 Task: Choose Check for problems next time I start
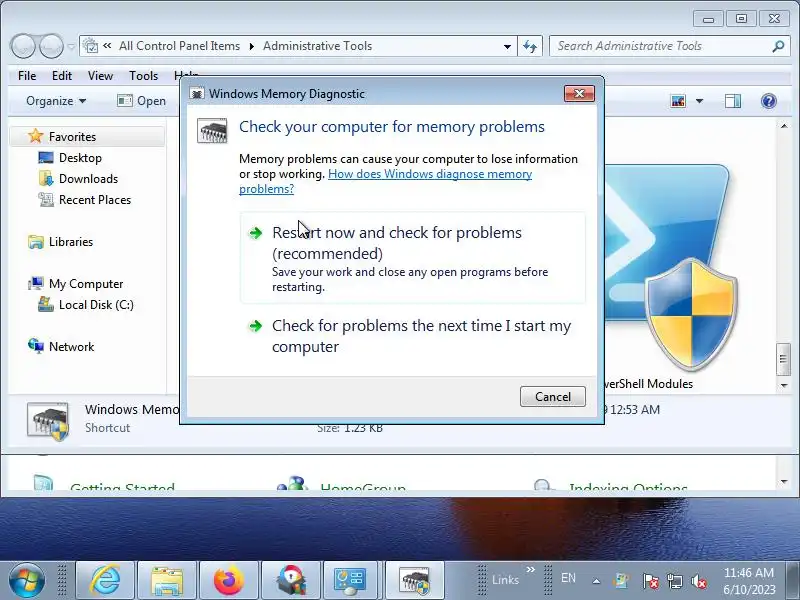413,336
